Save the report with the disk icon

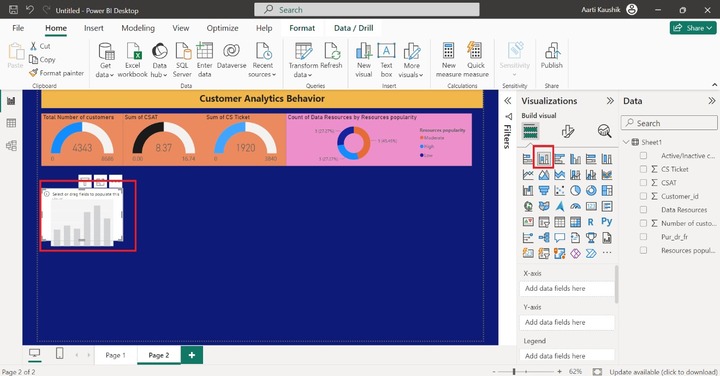coord(13,10)
